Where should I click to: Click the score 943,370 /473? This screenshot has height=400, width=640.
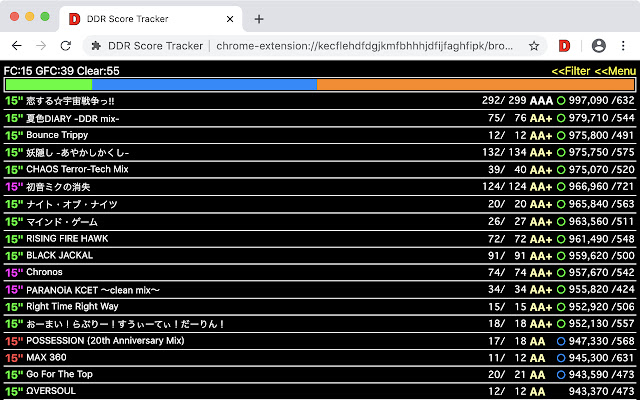coord(602,392)
